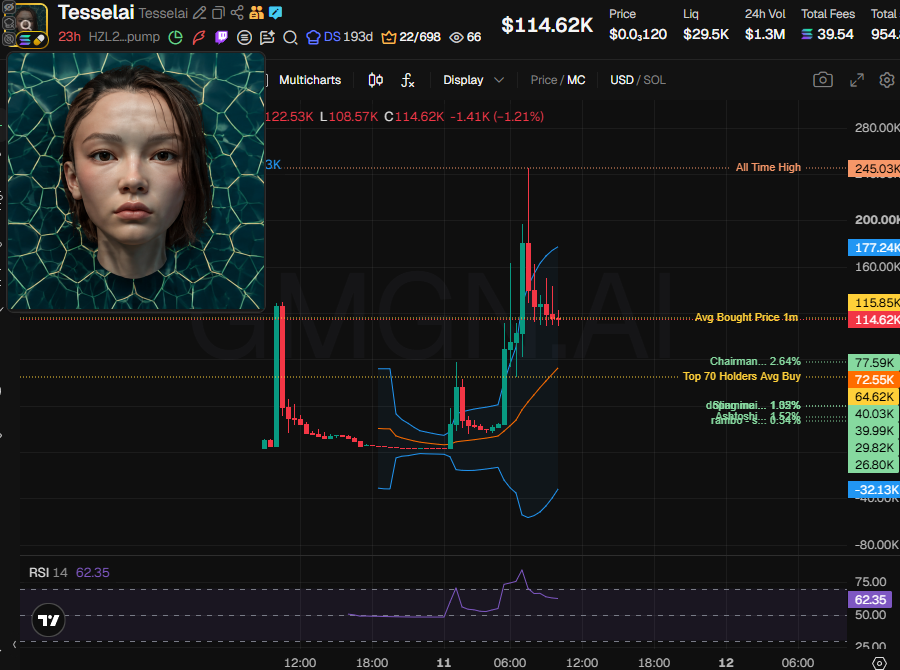Click the TradingView logo badge

tap(48, 620)
